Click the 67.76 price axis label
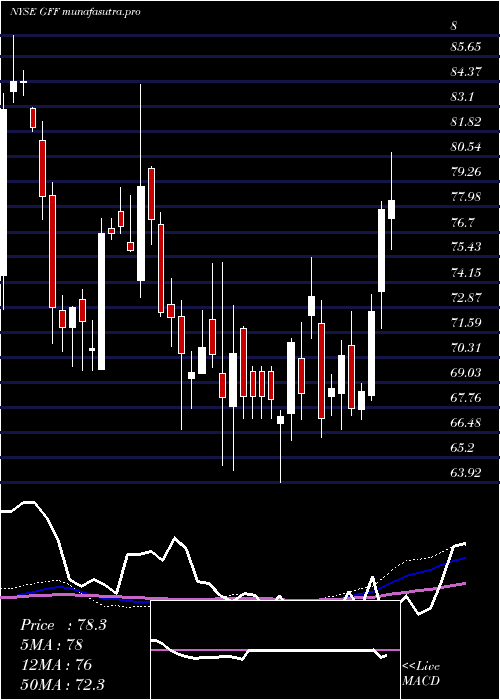500x700 pixels. tap(466, 397)
